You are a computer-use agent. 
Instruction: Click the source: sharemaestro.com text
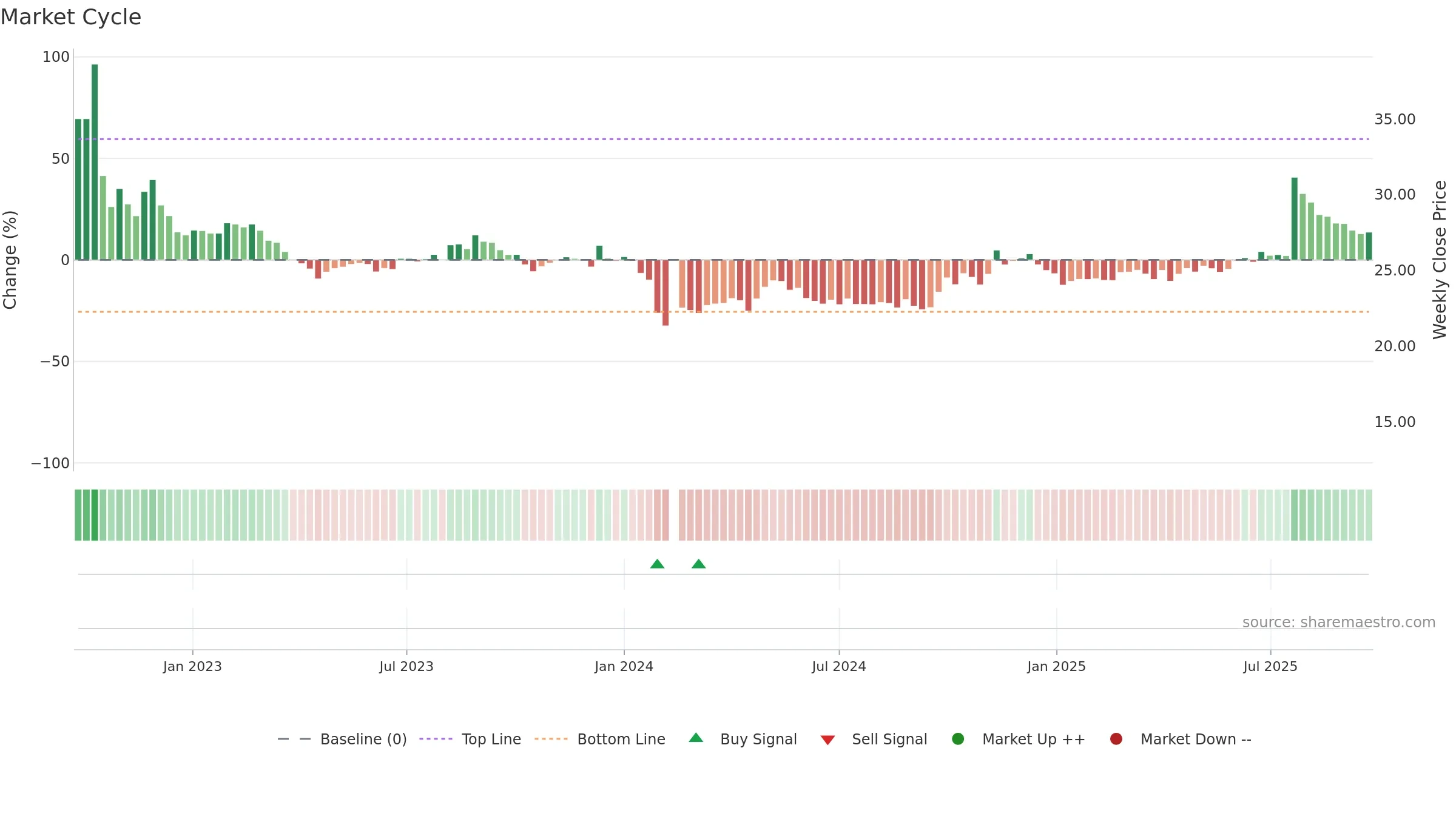tap(1339, 622)
